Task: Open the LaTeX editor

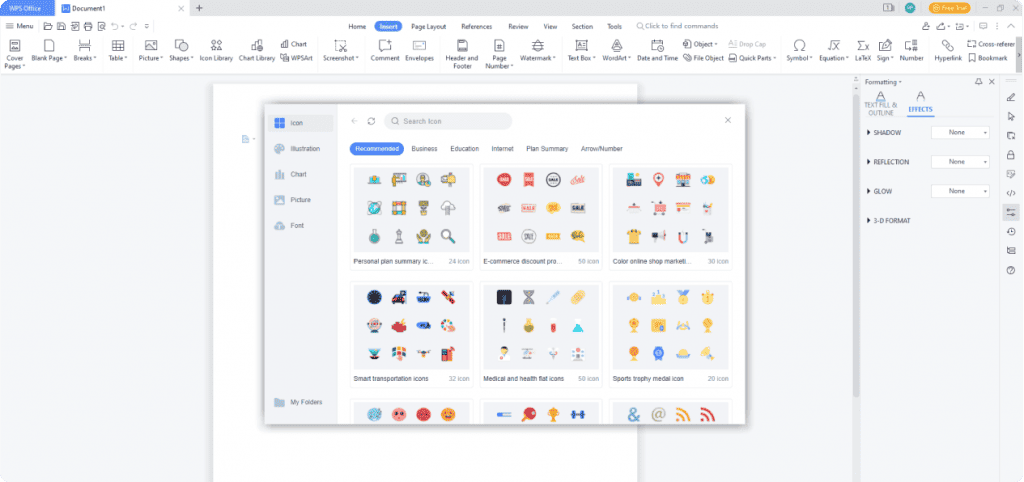Action: click(x=863, y=50)
